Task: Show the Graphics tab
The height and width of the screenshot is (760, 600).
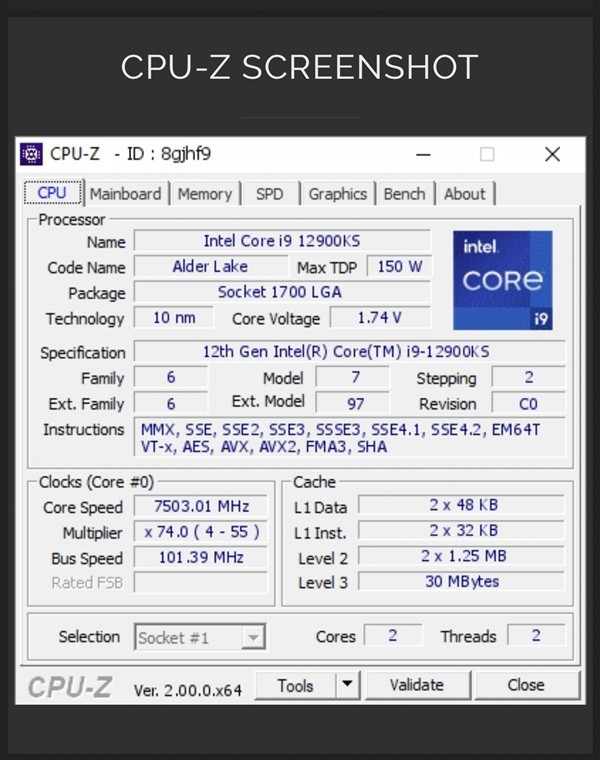Action: click(337, 194)
